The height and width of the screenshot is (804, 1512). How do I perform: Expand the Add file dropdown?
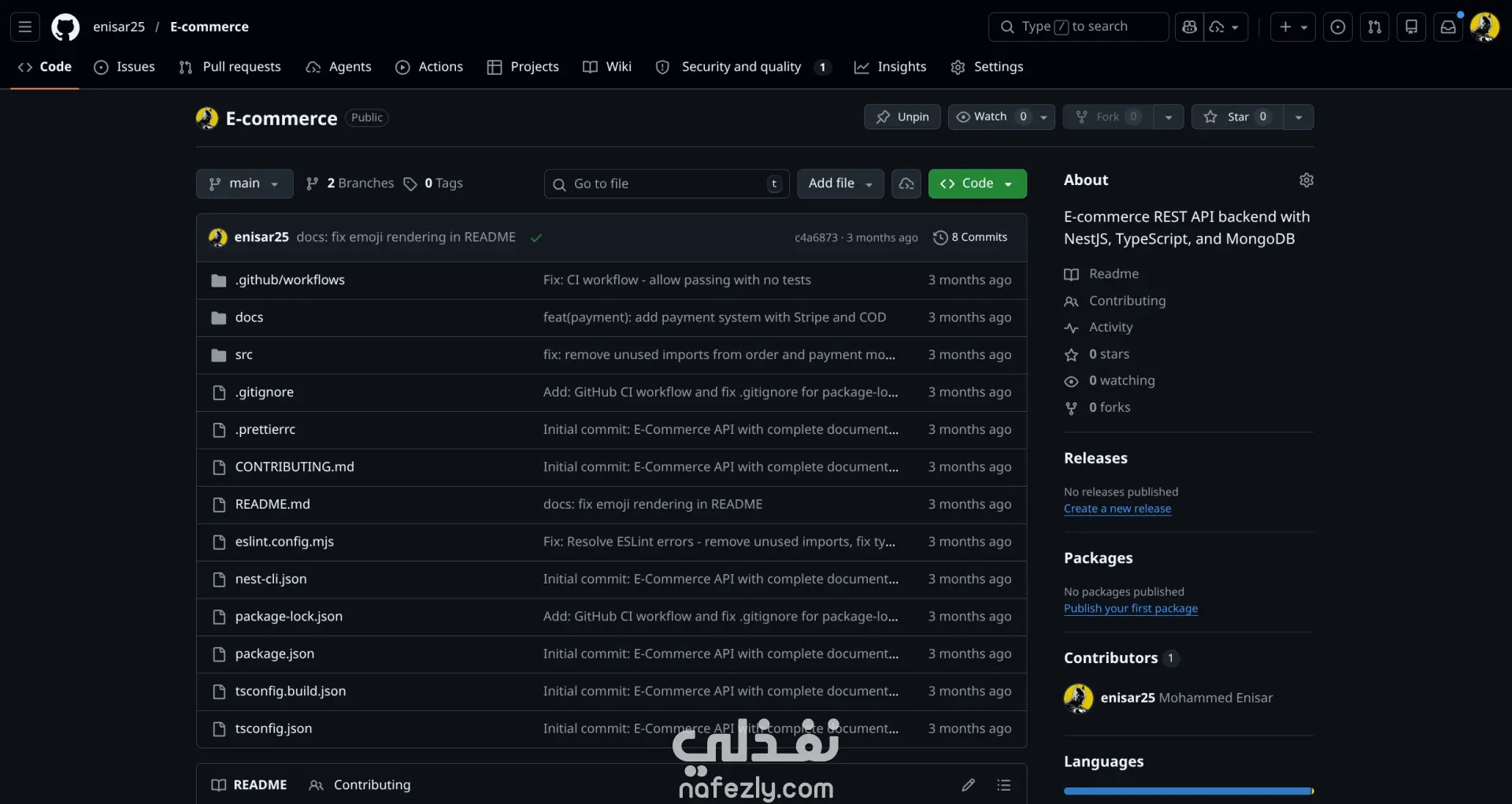point(840,183)
